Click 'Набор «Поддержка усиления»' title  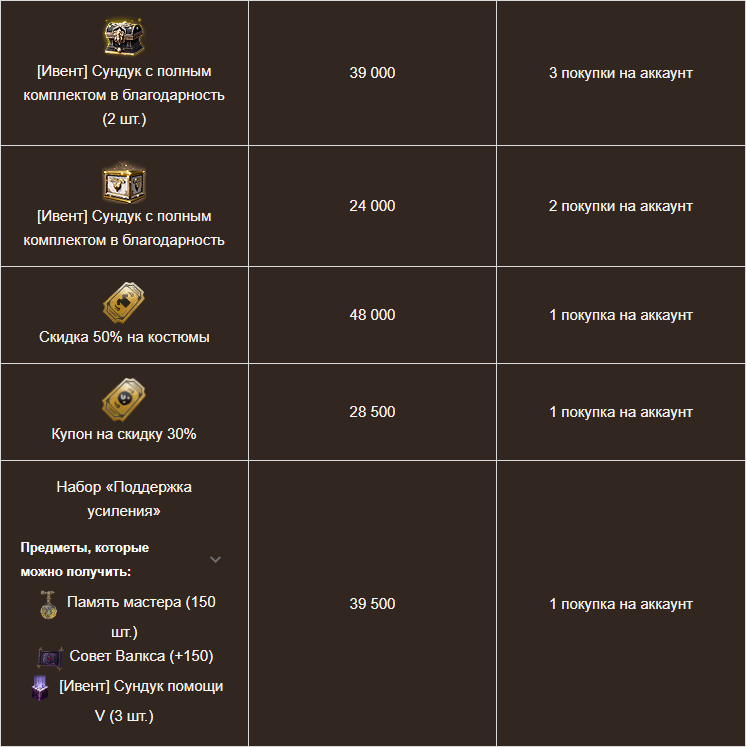tap(124, 499)
